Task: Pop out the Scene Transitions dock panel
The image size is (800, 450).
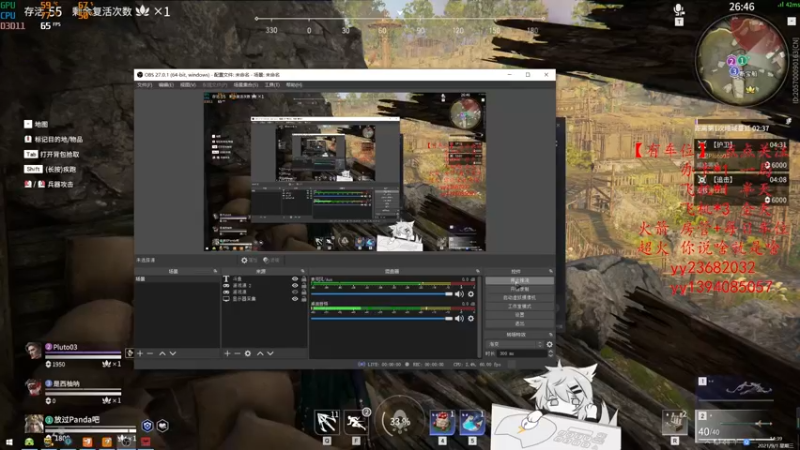Action: pos(551,335)
